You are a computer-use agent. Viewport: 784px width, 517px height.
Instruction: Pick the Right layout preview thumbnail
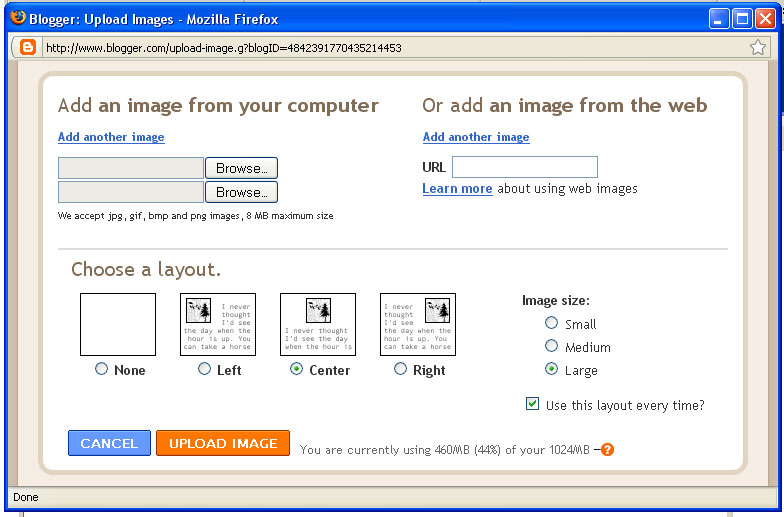click(418, 324)
